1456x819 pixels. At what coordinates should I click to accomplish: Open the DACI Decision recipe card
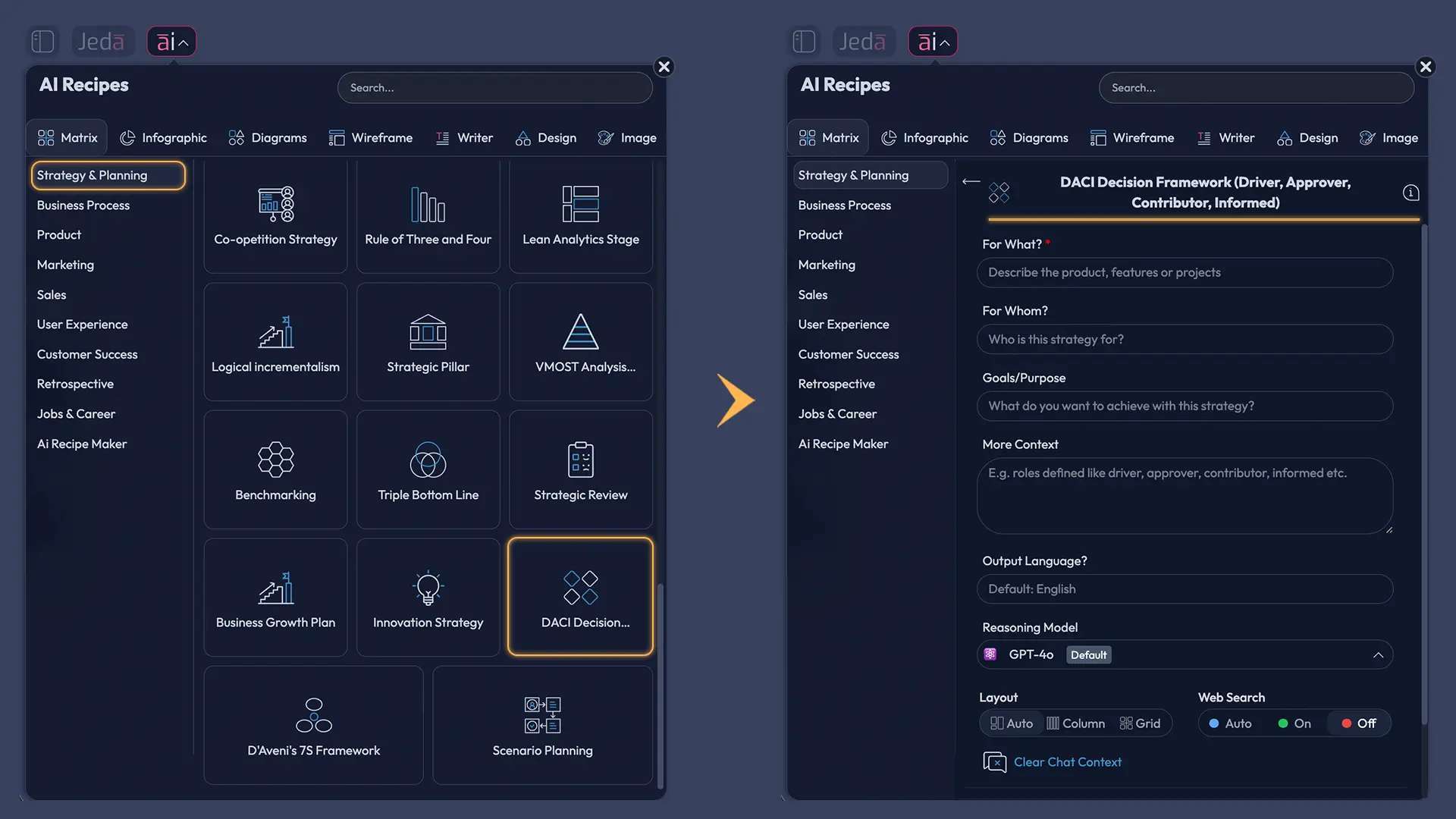[580, 597]
